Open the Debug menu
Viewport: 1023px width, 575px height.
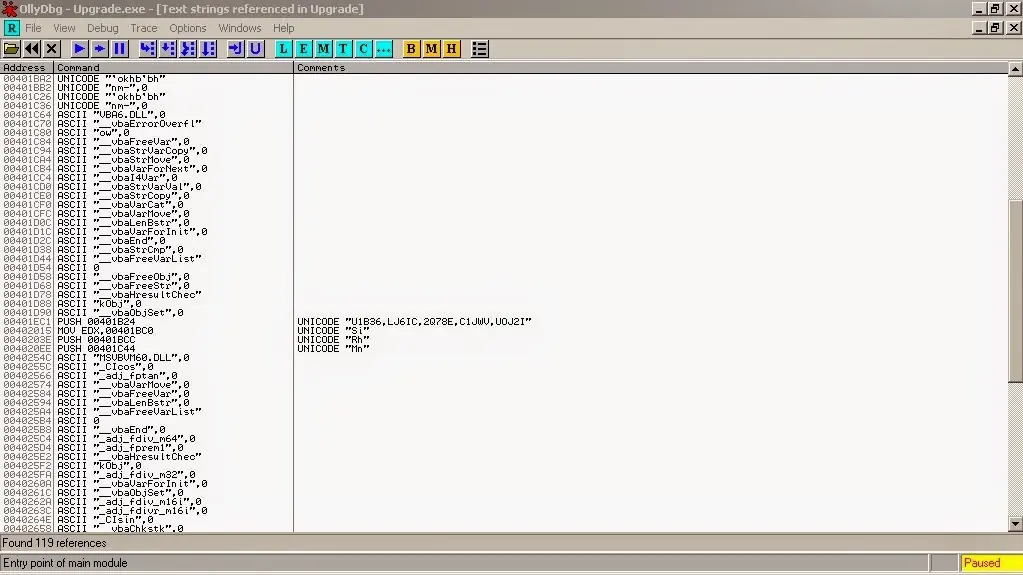(x=102, y=28)
